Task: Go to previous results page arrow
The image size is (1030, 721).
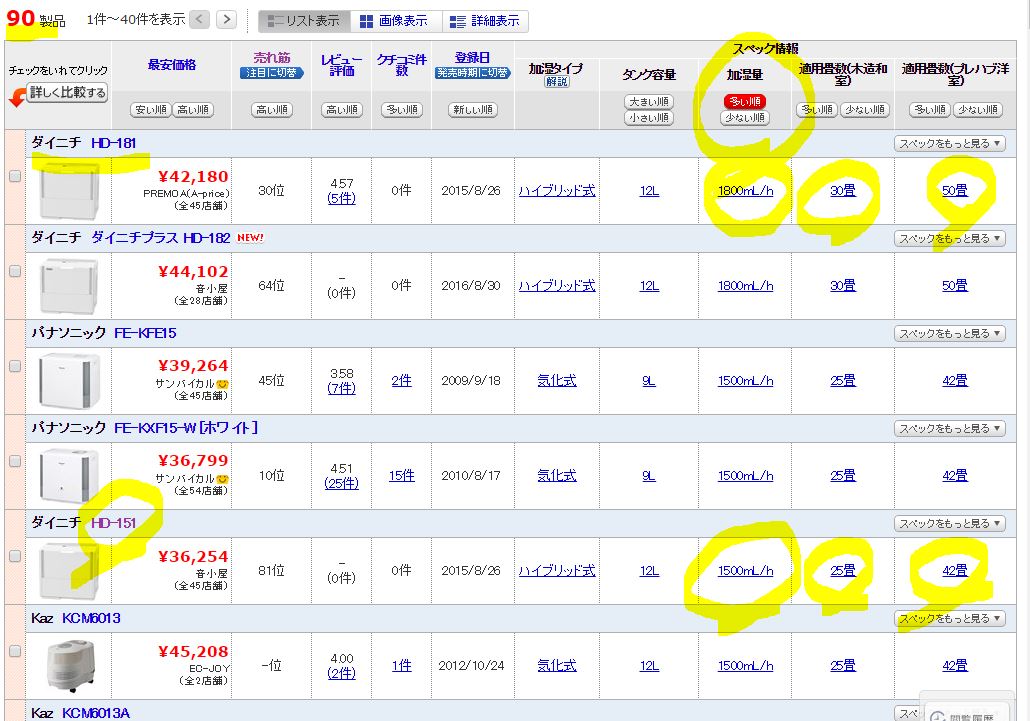Action: click(200, 20)
